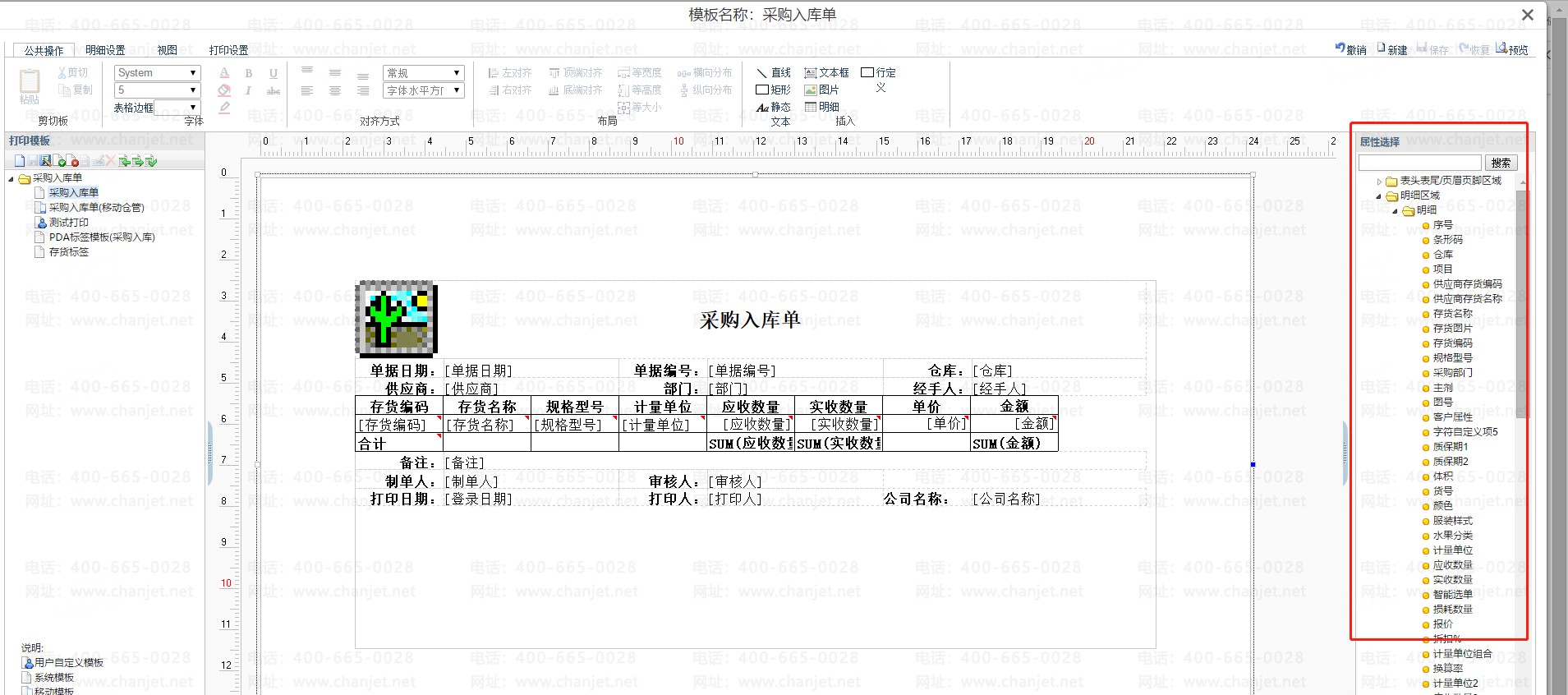The image size is (1568, 695).
Task: Apply 纵向分布 vertical distribution
Action: coord(705,90)
